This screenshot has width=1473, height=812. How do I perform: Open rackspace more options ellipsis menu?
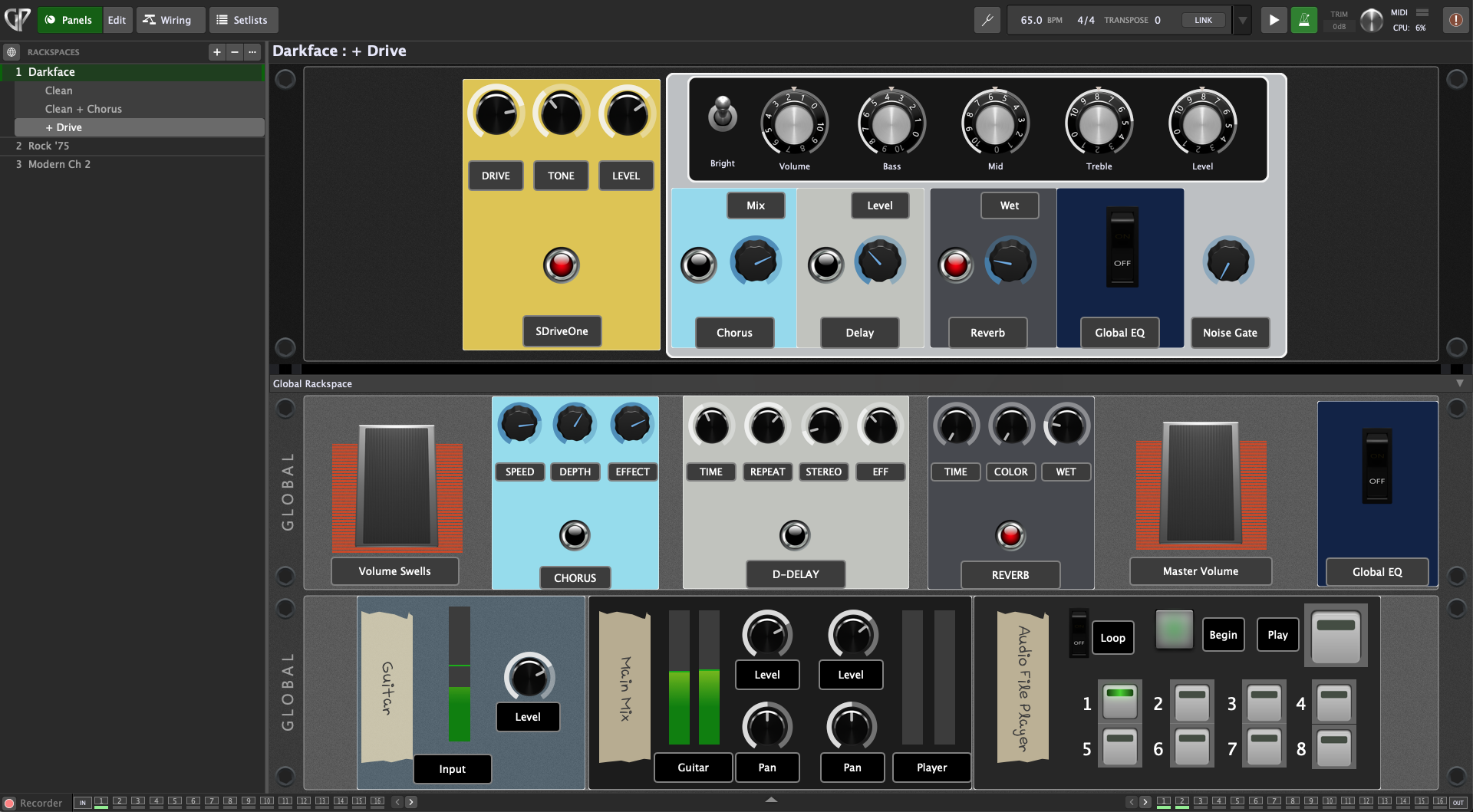(x=252, y=52)
